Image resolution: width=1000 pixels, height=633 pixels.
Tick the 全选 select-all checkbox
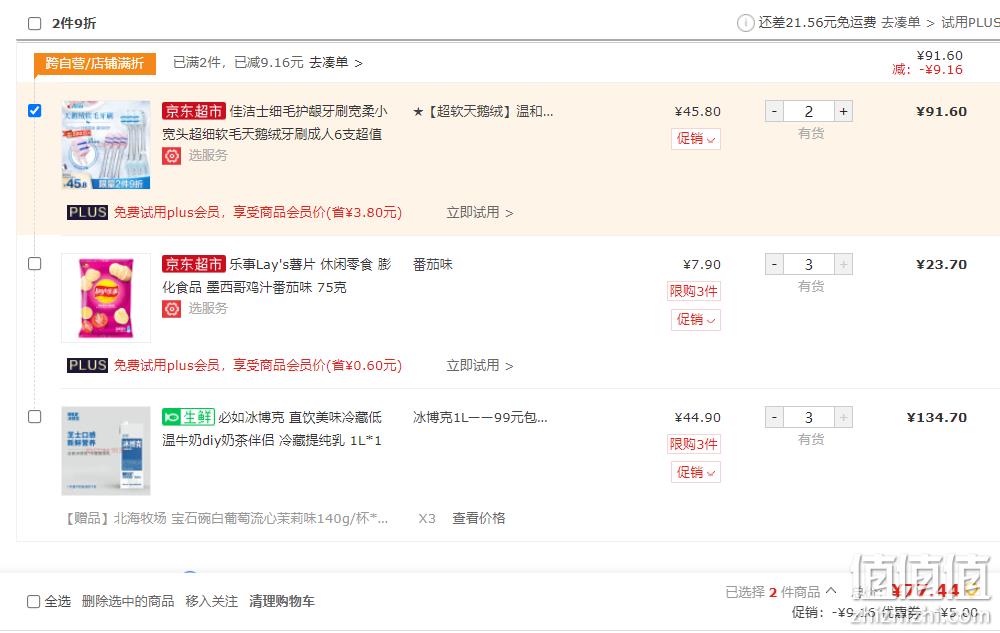click(34, 602)
